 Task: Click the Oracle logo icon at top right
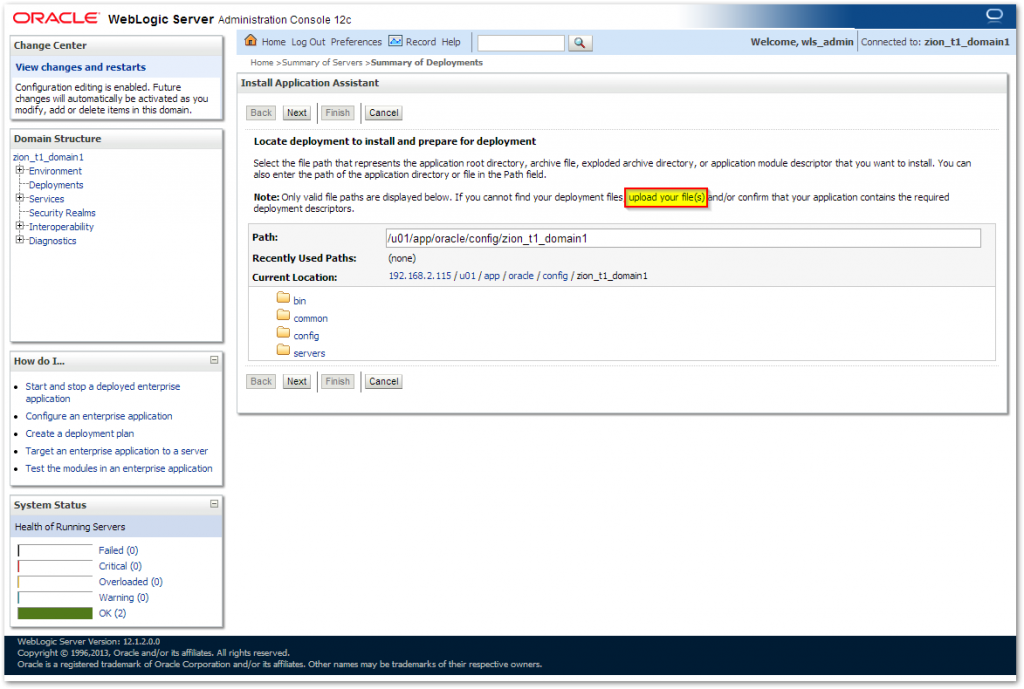993,15
